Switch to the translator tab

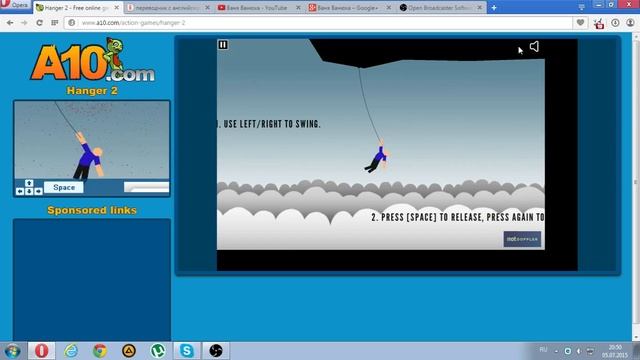[167, 8]
